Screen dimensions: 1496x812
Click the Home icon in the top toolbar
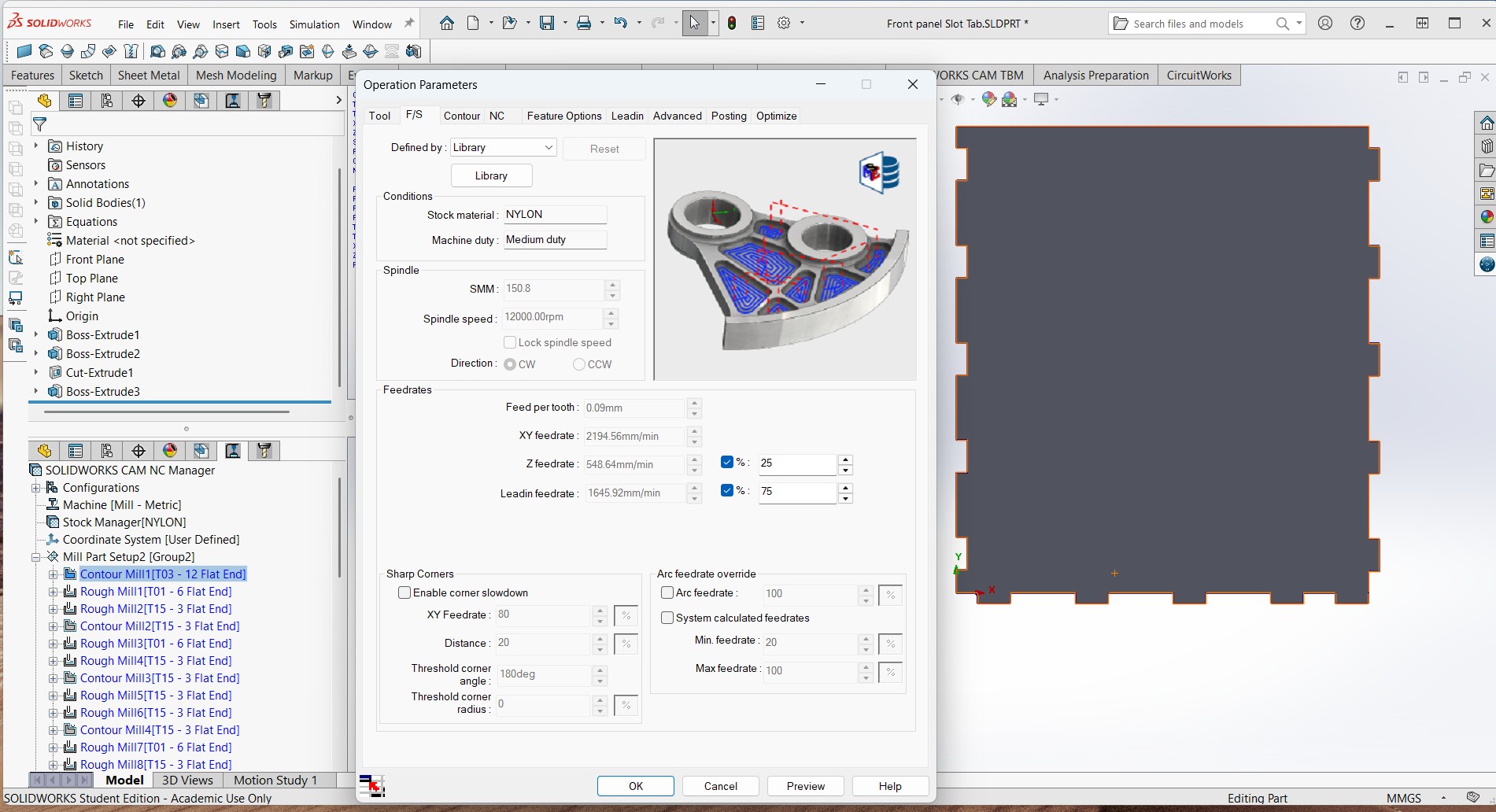447,23
